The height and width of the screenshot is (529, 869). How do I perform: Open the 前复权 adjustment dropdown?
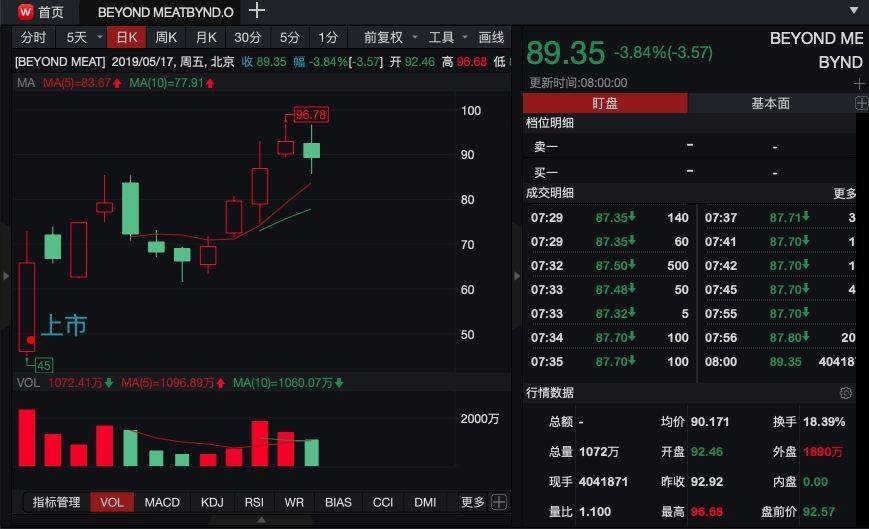tap(390, 37)
